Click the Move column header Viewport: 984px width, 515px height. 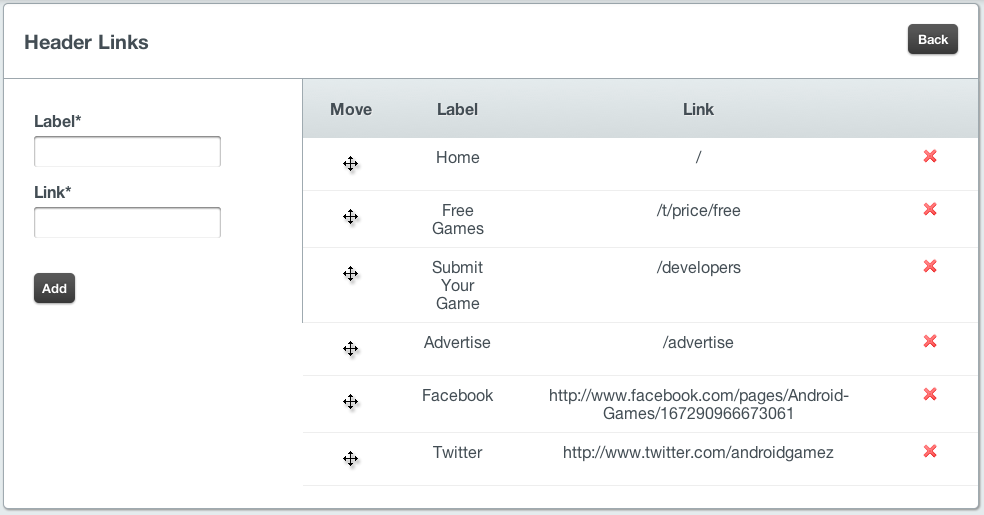coord(351,109)
